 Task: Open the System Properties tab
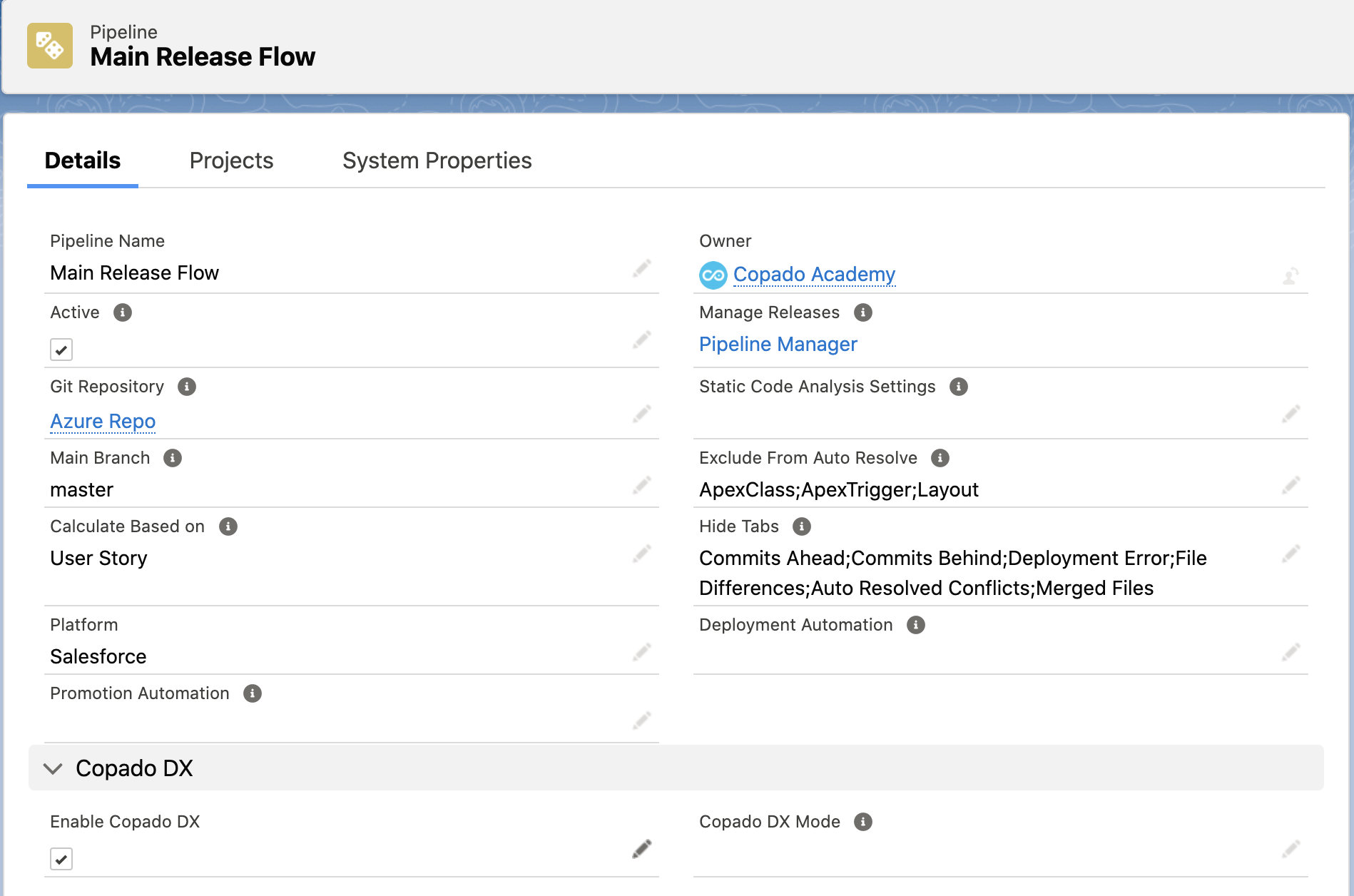(x=437, y=161)
